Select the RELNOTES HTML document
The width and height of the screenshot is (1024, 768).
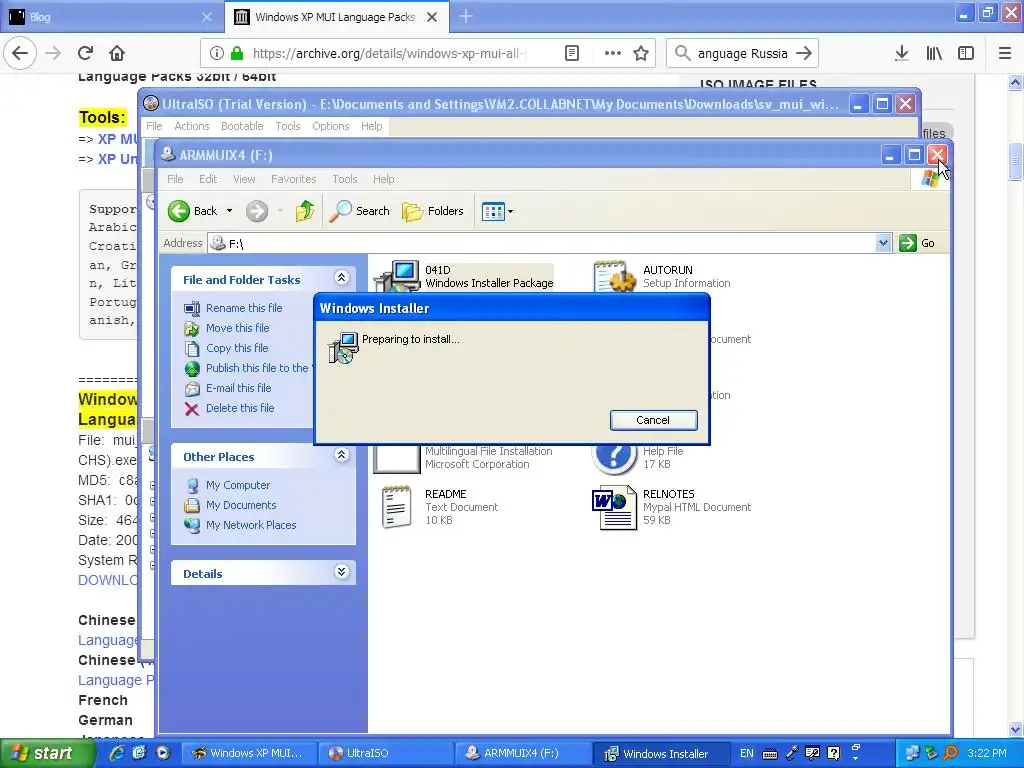coord(671,507)
